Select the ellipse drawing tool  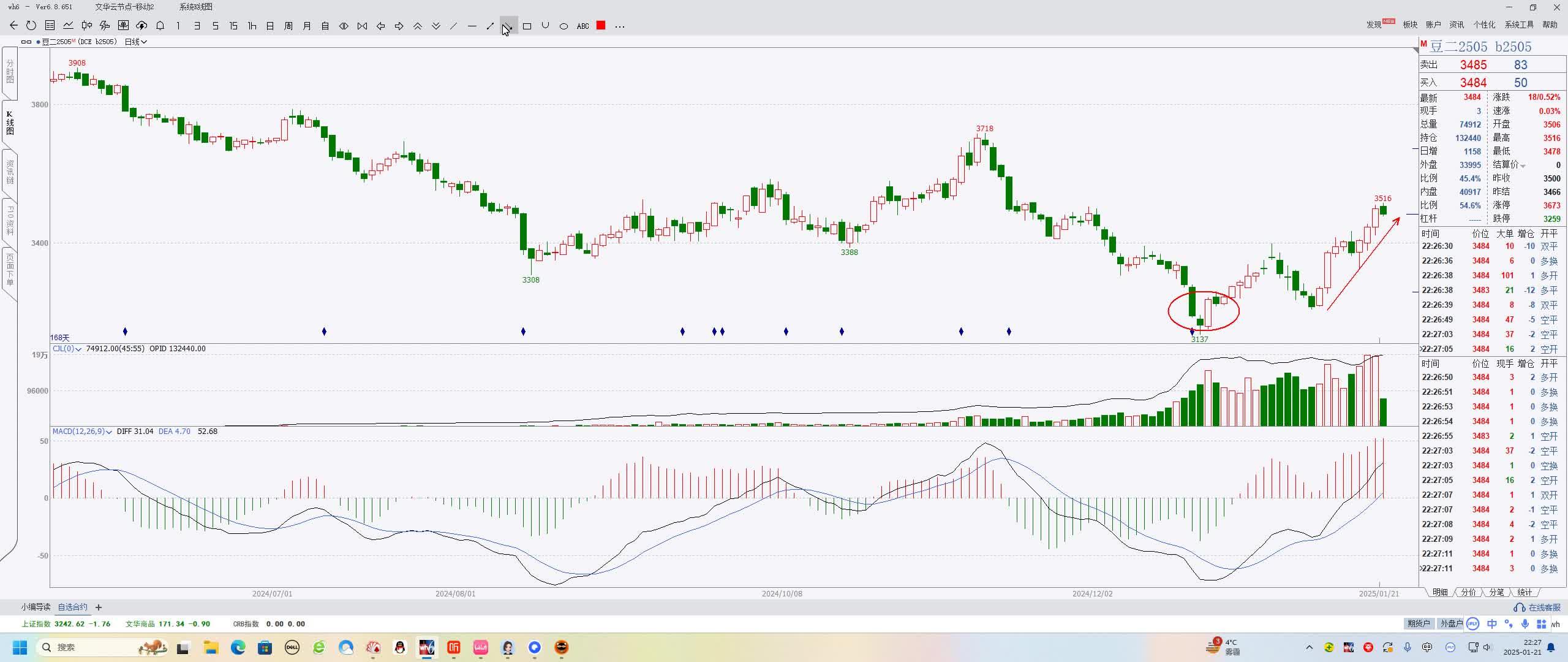[x=563, y=26]
